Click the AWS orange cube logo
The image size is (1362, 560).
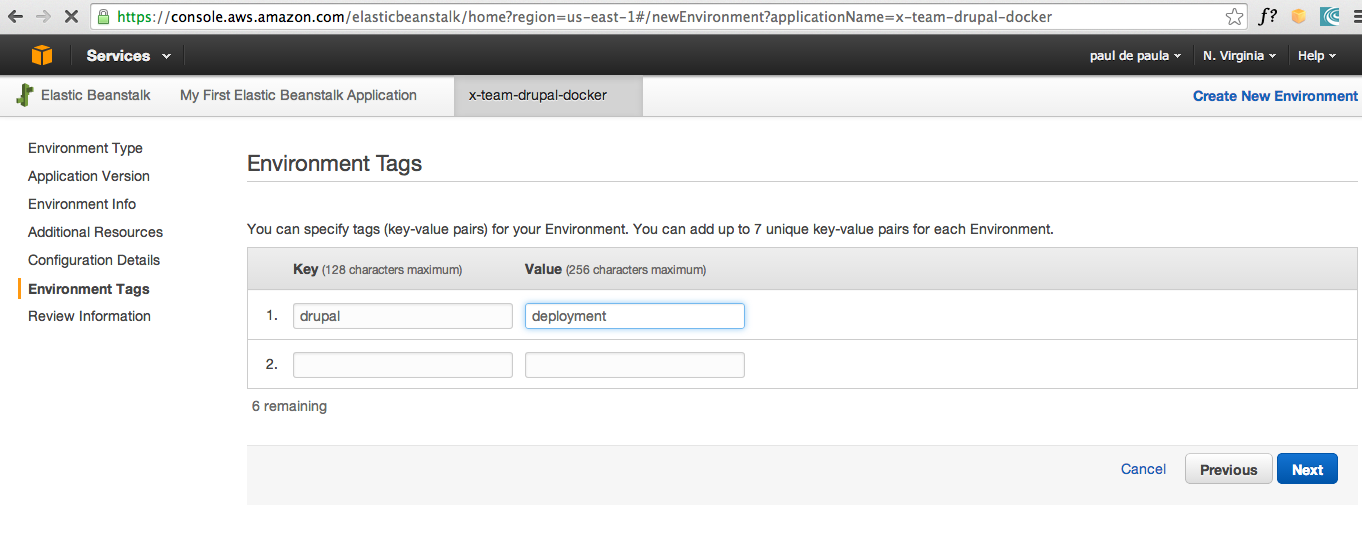[42, 56]
